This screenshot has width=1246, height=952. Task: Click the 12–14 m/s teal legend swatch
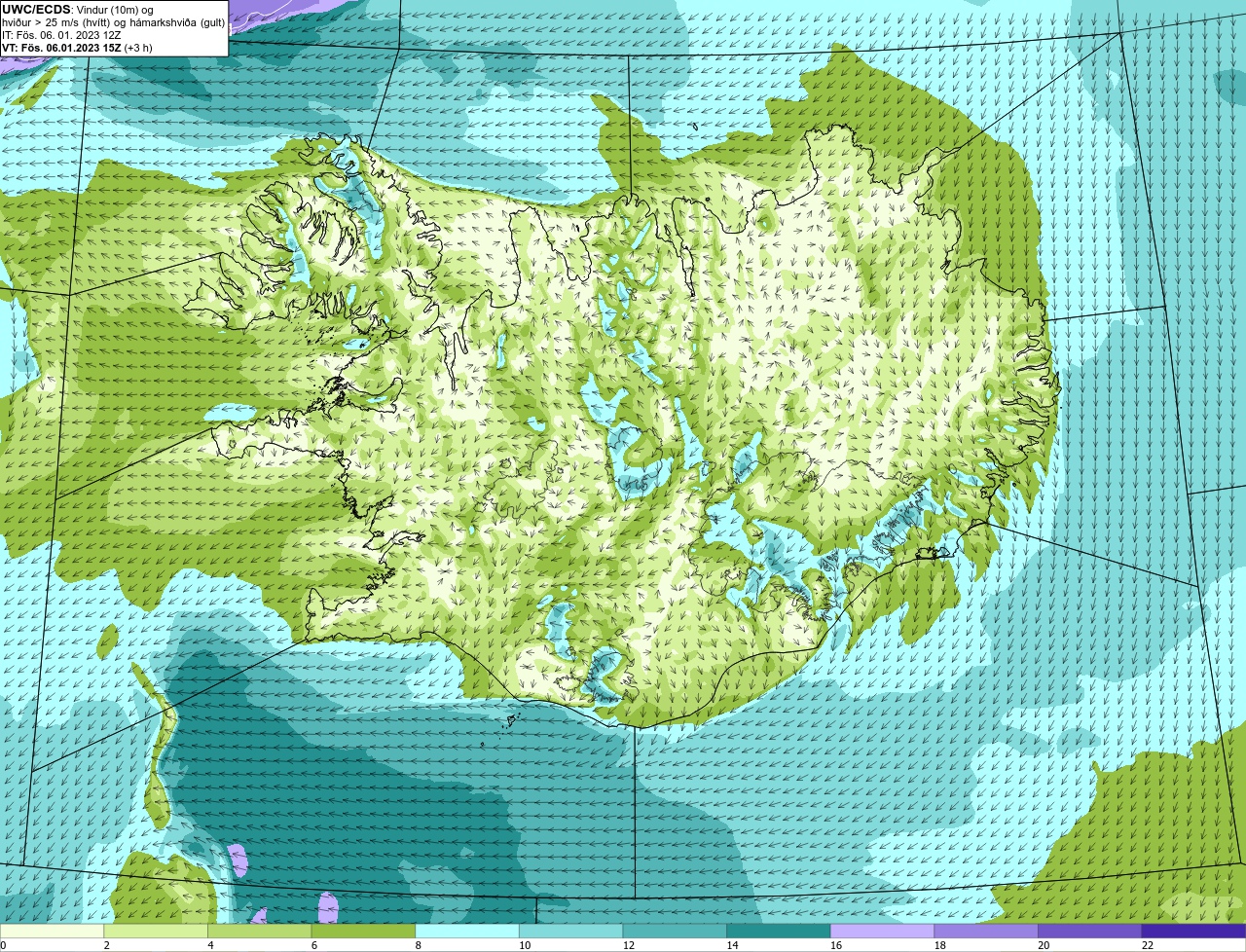[675, 931]
